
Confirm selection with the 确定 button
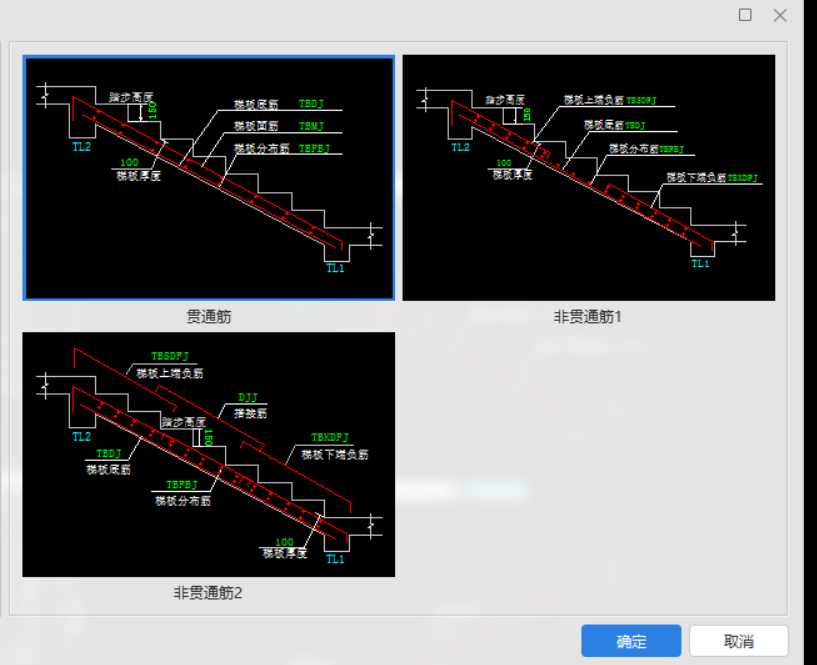[x=631, y=641]
